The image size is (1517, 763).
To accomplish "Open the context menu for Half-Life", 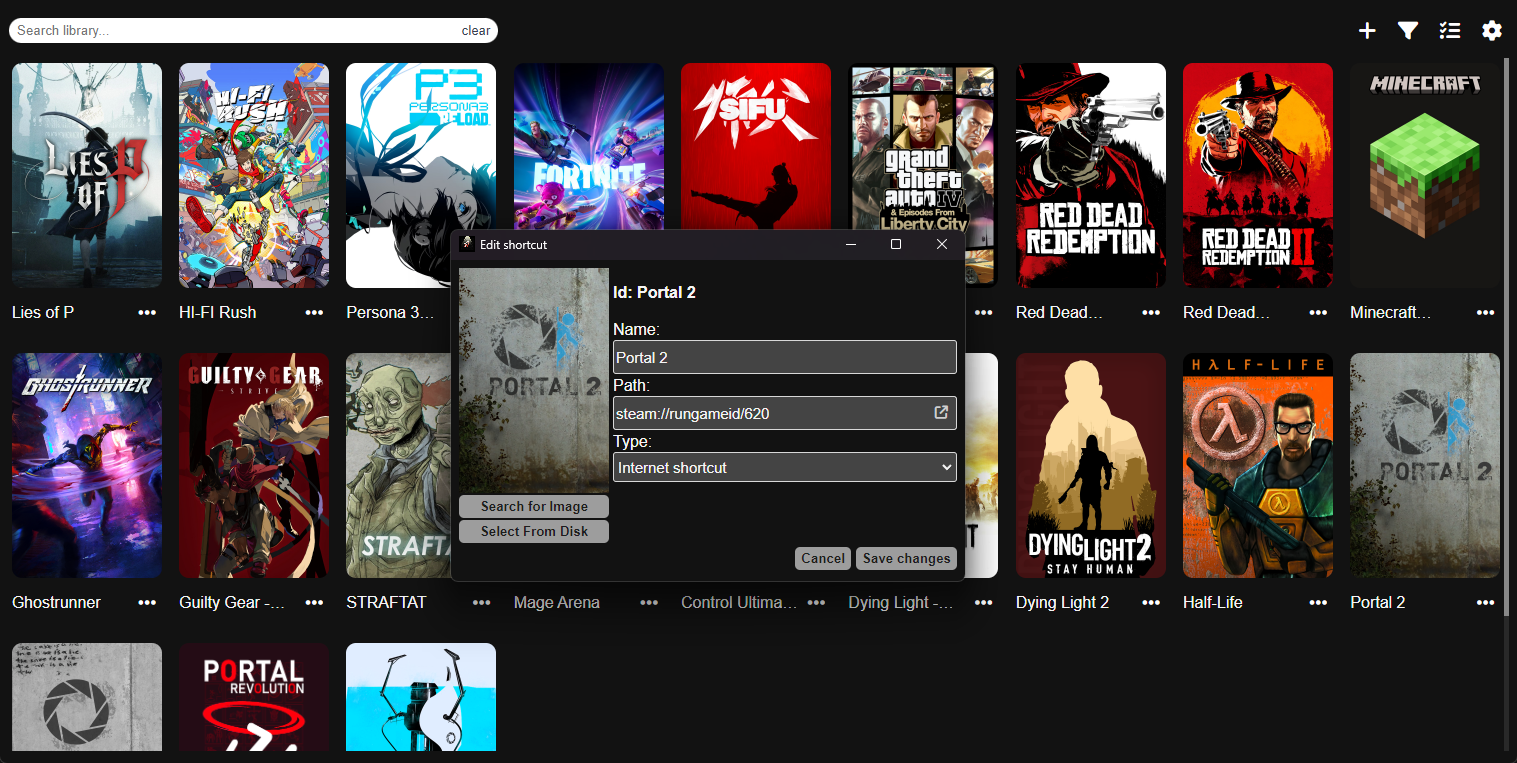I will click(x=1317, y=602).
